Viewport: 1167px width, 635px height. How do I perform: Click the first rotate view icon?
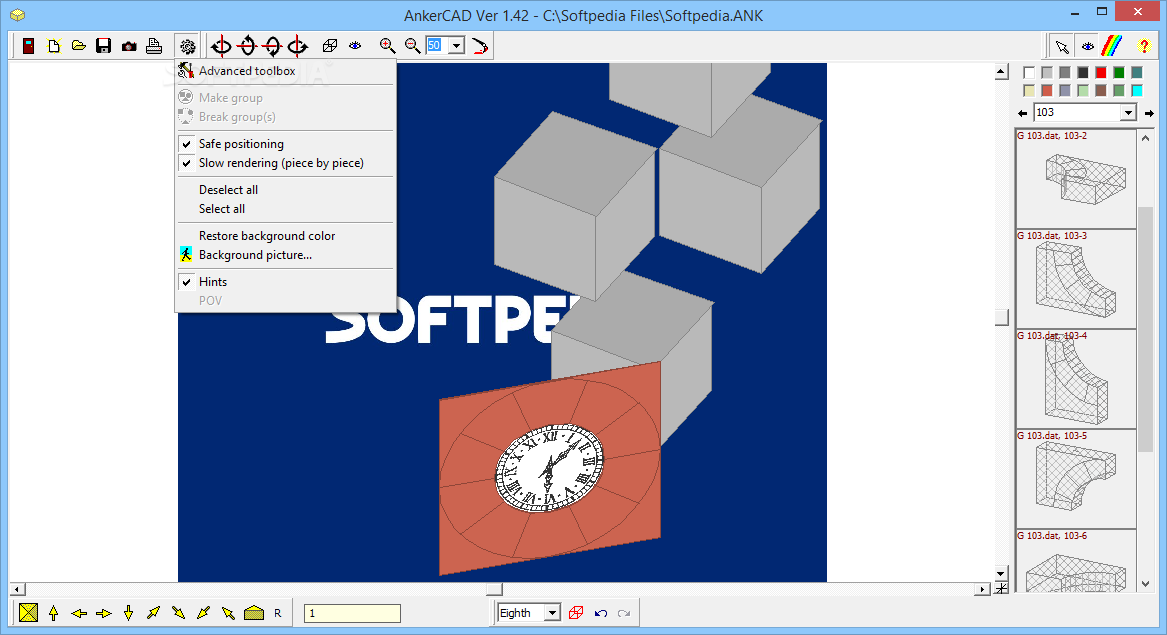(x=221, y=46)
